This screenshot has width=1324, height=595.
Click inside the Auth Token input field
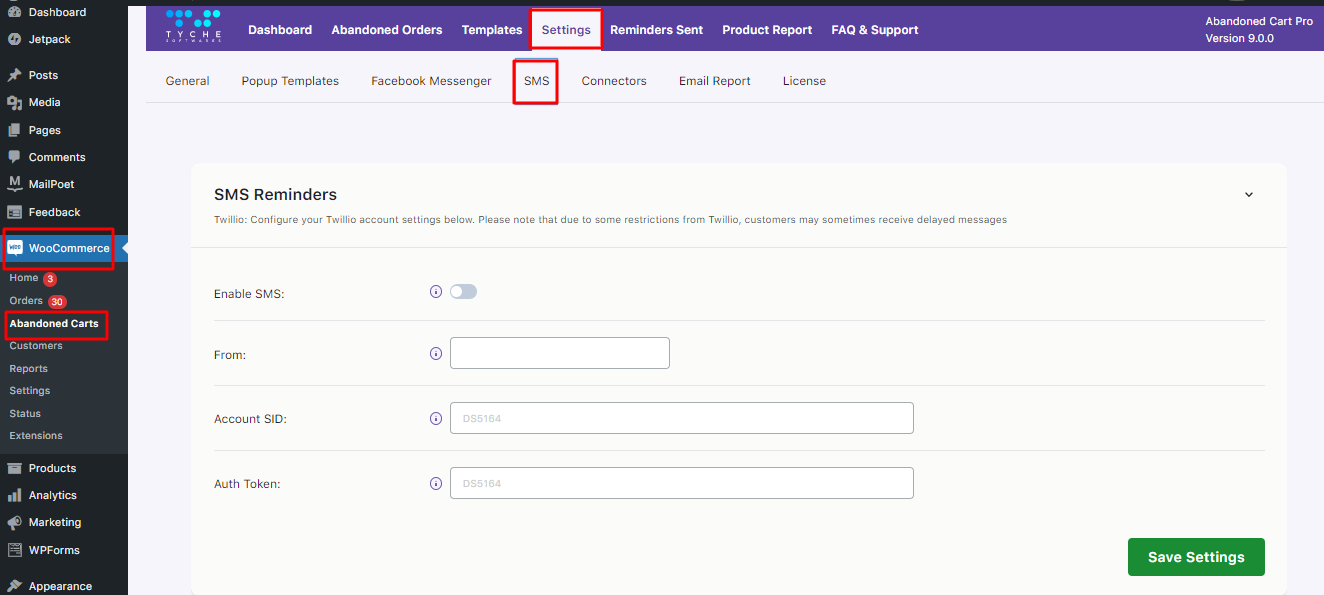coord(682,483)
